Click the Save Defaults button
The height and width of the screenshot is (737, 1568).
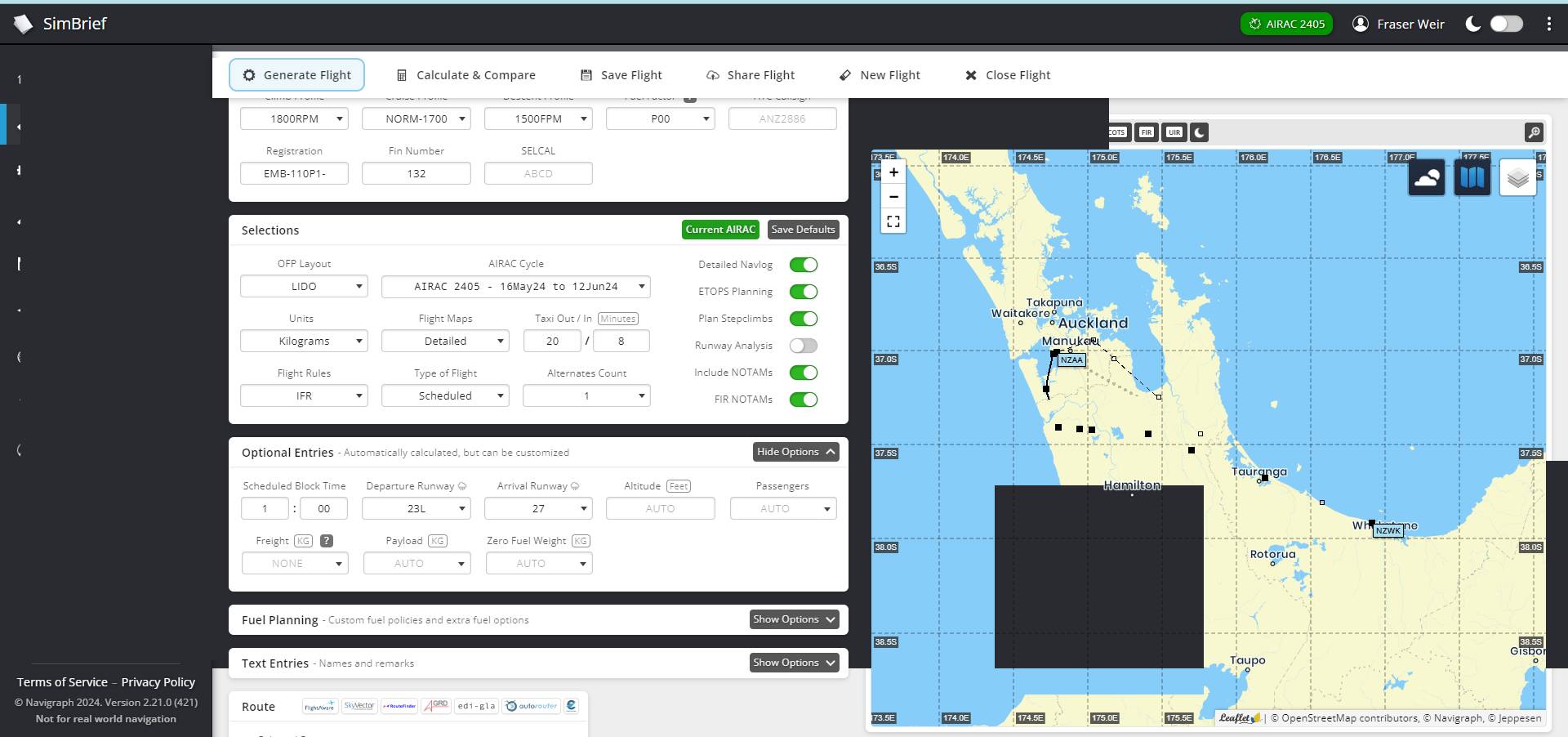803,230
